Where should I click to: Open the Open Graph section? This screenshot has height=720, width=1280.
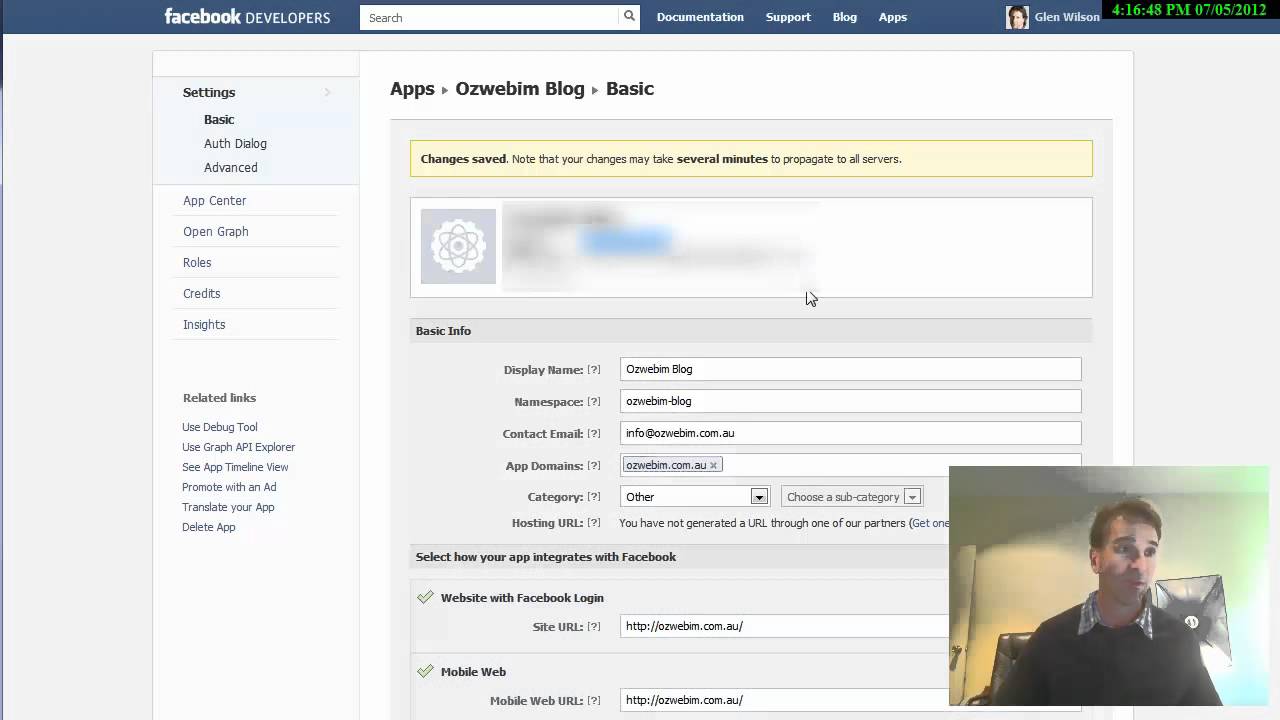(x=216, y=231)
